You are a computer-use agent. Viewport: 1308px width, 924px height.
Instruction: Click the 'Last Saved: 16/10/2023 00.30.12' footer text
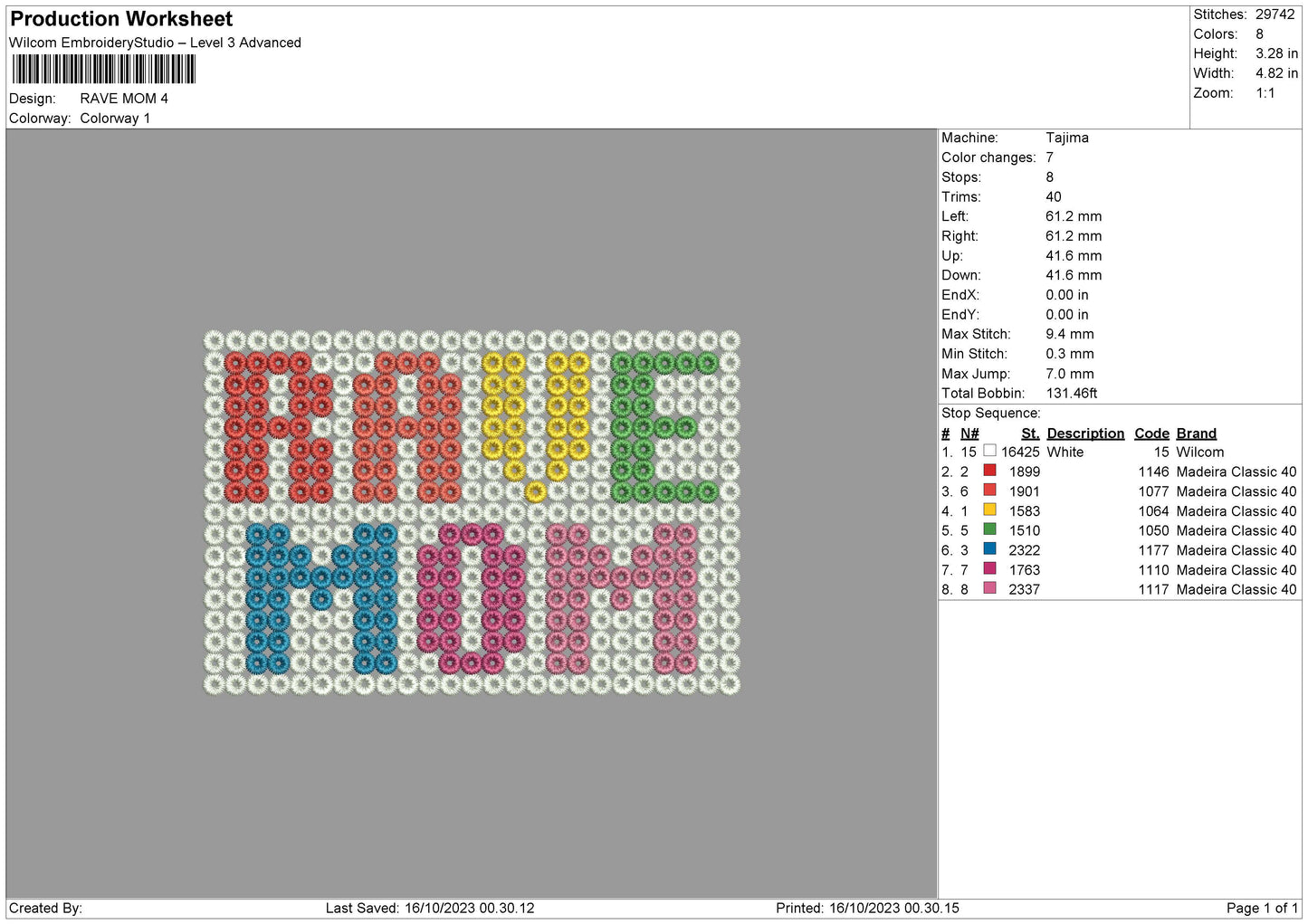click(430, 908)
